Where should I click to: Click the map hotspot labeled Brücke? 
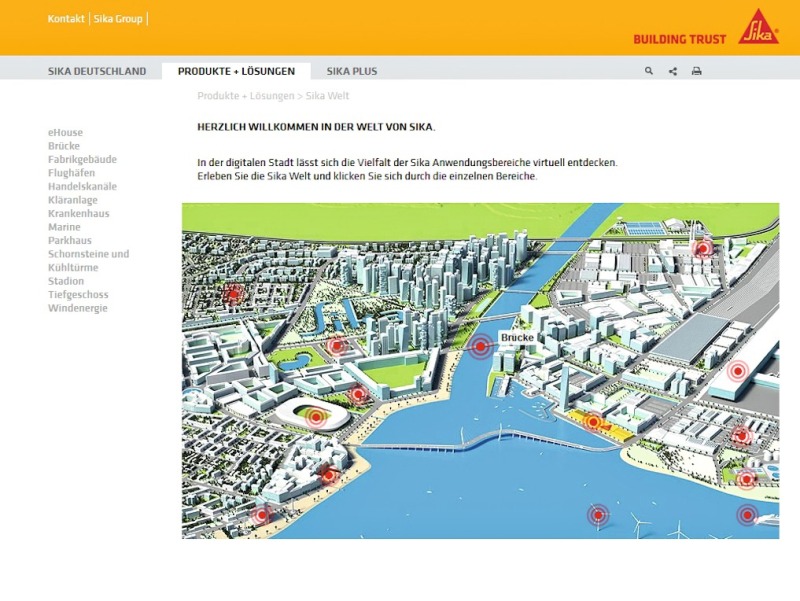[481, 346]
